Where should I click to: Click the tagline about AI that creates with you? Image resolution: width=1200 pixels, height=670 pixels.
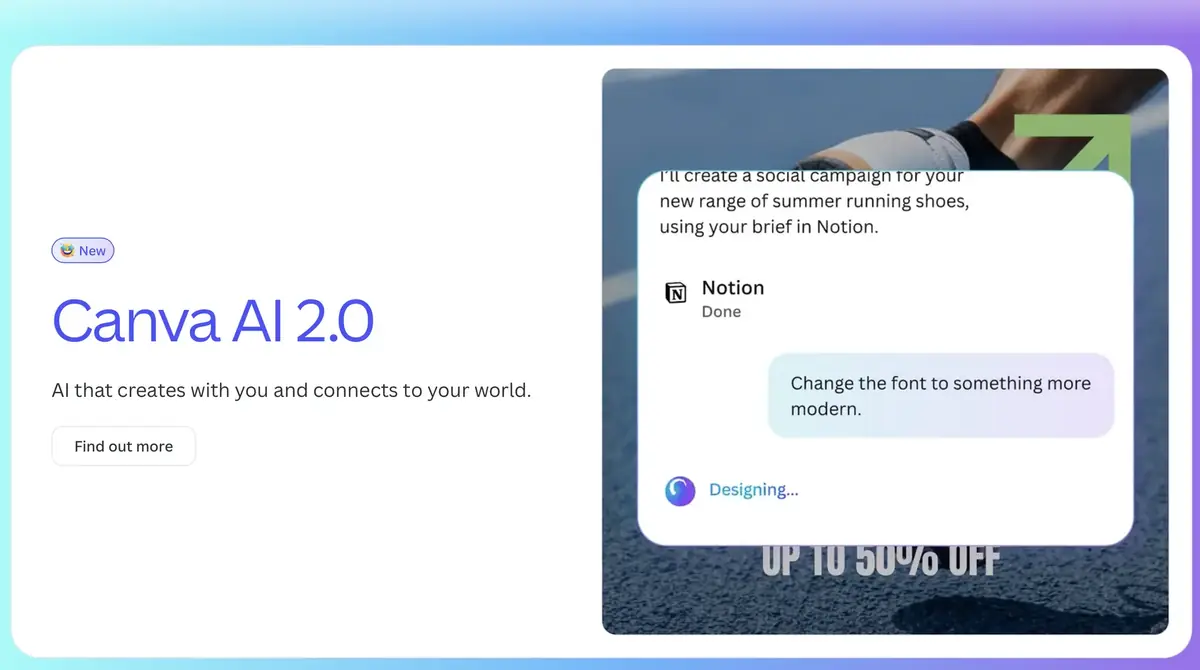point(291,390)
